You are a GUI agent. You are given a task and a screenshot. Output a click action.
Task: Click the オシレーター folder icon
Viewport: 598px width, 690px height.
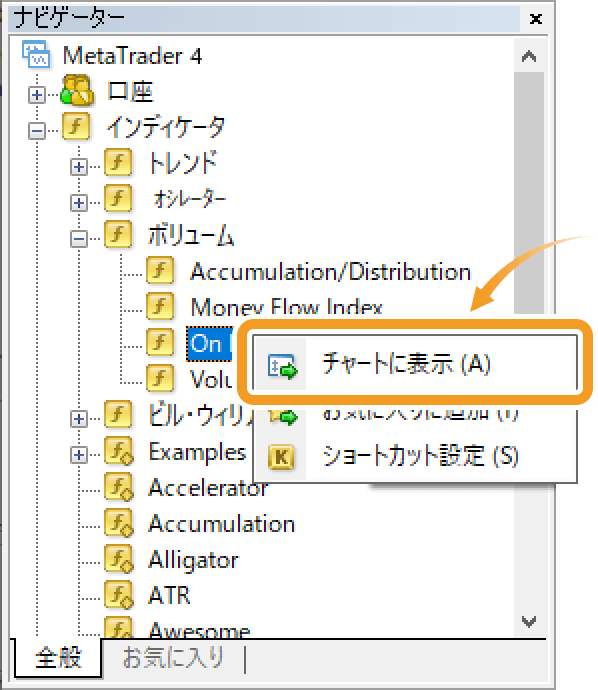click(118, 198)
